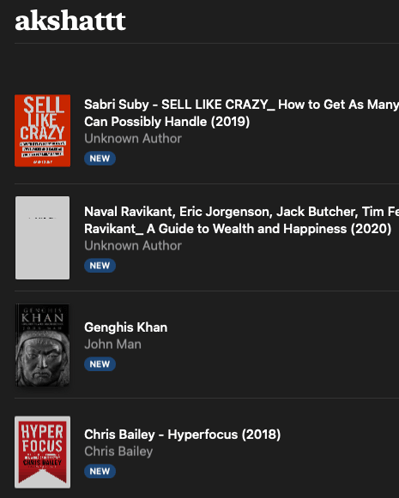Click the NEW badge under Sell Like Crazy
The height and width of the screenshot is (498, 399).
100,158
